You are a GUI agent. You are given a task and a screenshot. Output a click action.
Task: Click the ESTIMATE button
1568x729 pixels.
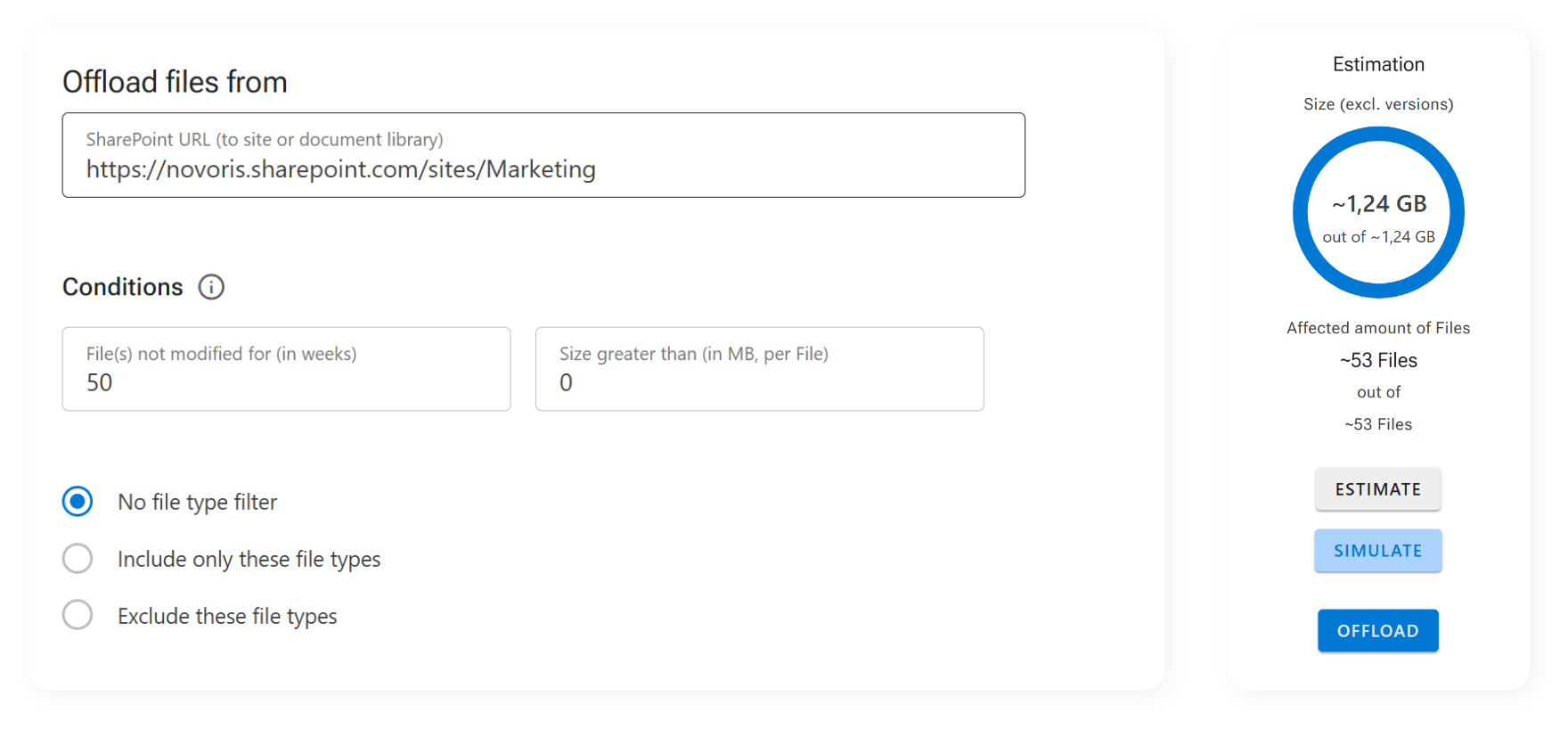(1377, 489)
